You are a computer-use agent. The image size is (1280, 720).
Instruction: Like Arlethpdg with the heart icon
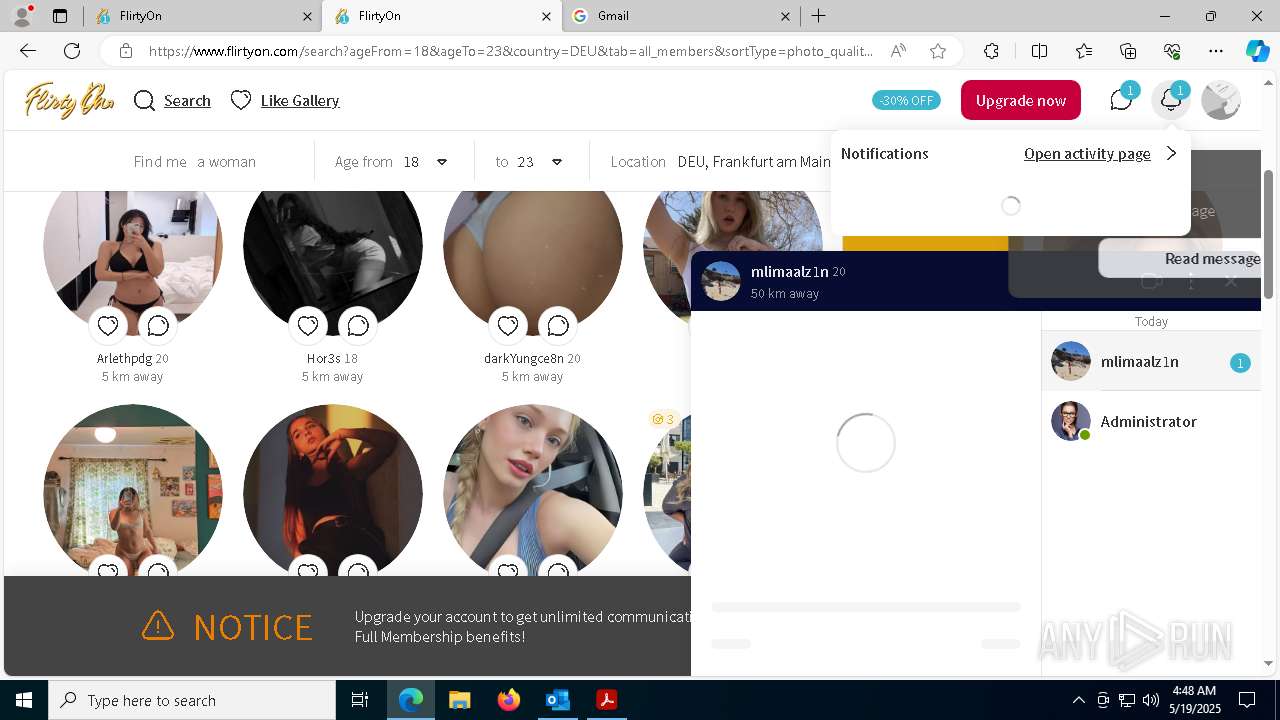(108, 325)
